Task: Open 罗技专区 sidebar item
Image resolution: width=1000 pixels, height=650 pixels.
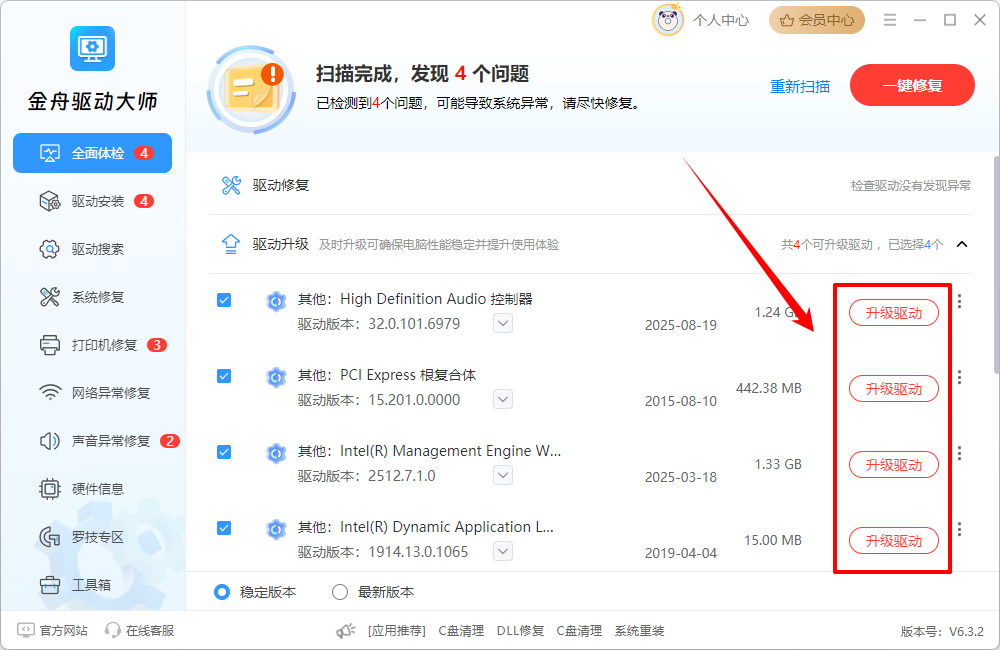Action: pyautogui.click(x=92, y=537)
